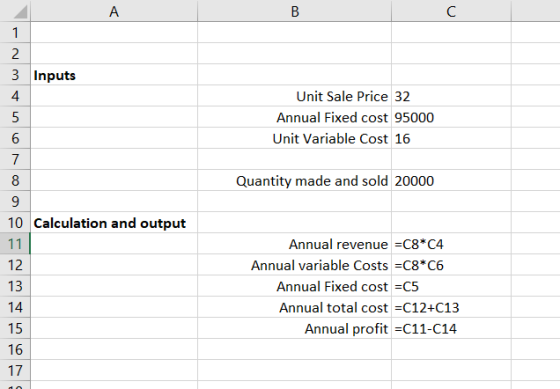This screenshot has width=560, height=389.
Task: Select the Unit Variable Cost value 16
Action: (451, 138)
